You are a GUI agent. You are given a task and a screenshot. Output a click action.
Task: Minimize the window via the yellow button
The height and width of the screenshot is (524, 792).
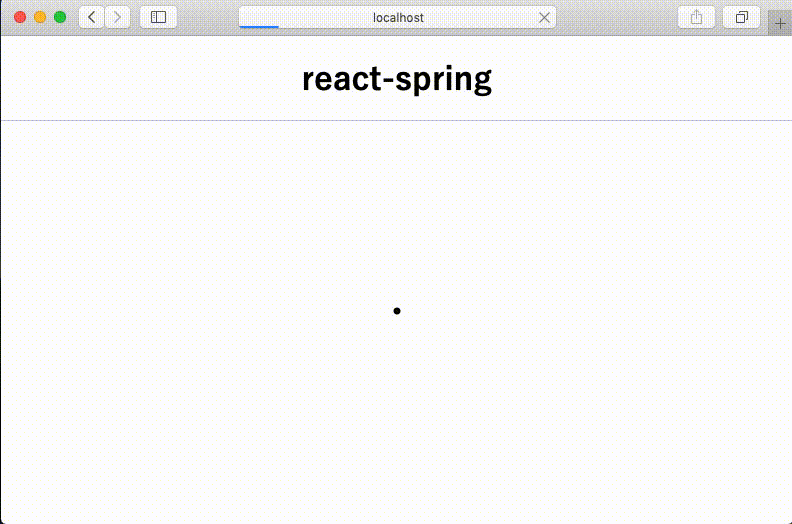point(40,17)
